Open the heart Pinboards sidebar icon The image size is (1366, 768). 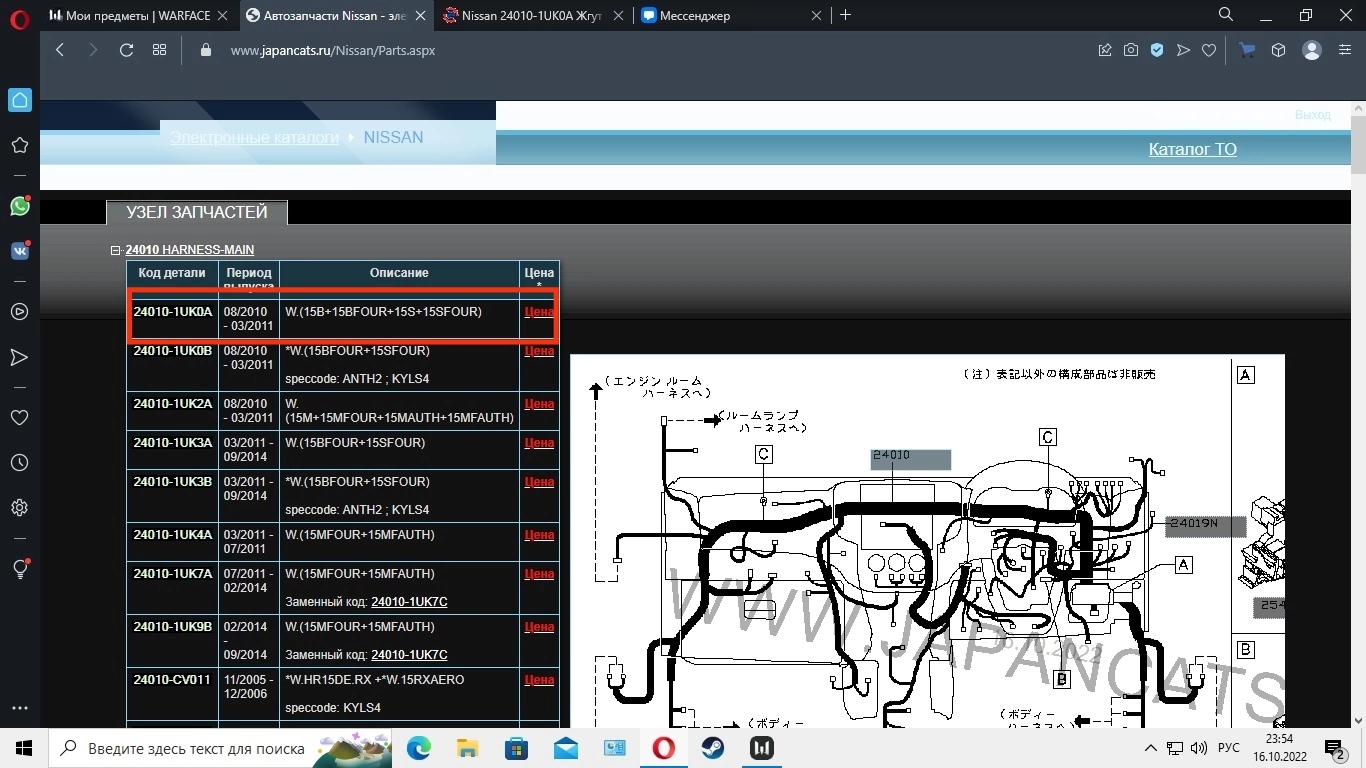tap(19, 417)
